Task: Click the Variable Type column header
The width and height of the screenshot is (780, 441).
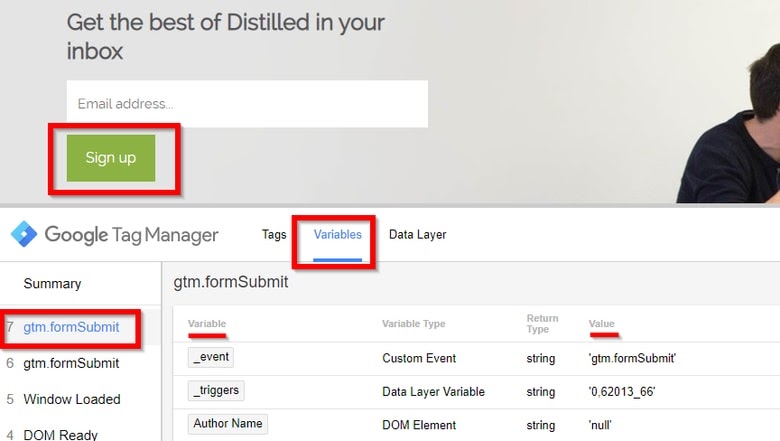Action: tap(413, 324)
